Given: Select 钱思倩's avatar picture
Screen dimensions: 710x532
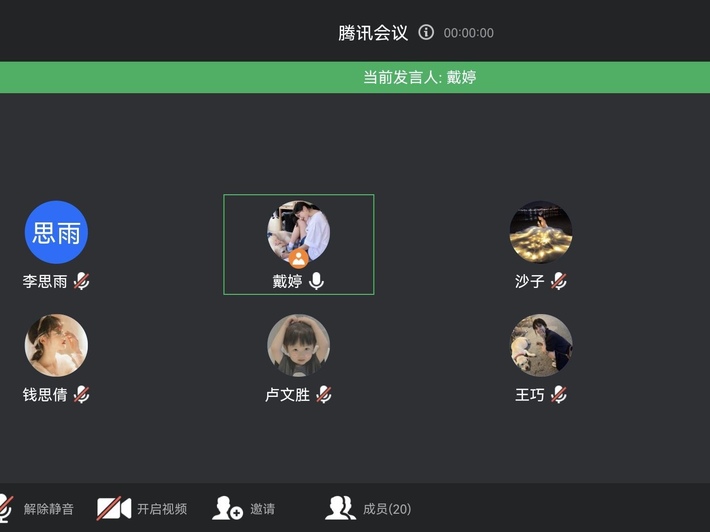Looking at the screenshot, I should tap(56, 345).
